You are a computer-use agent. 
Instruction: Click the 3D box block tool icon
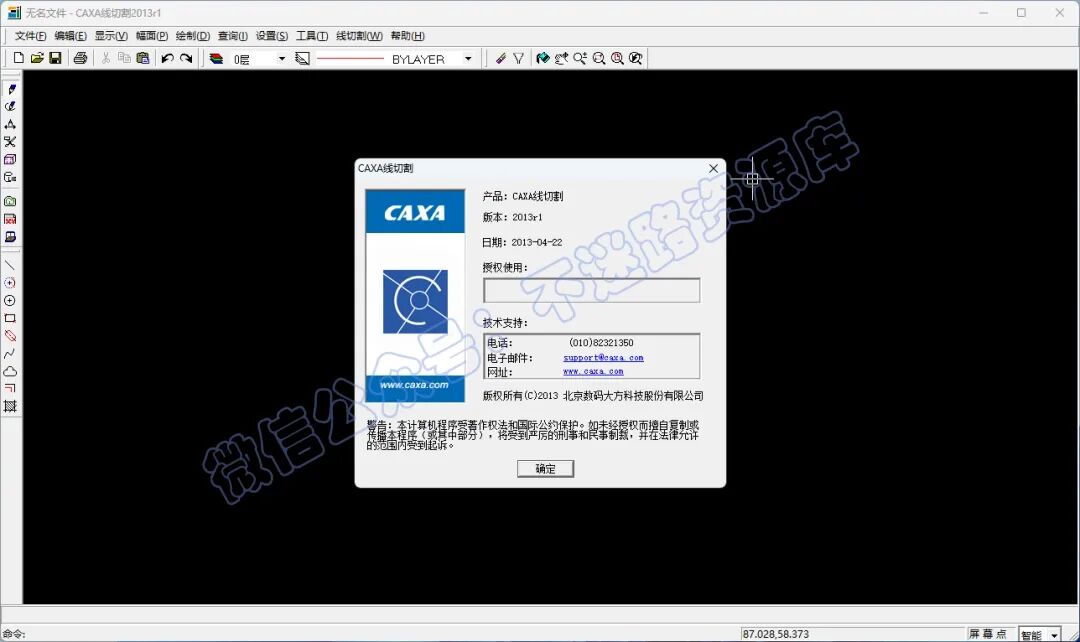coord(10,160)
